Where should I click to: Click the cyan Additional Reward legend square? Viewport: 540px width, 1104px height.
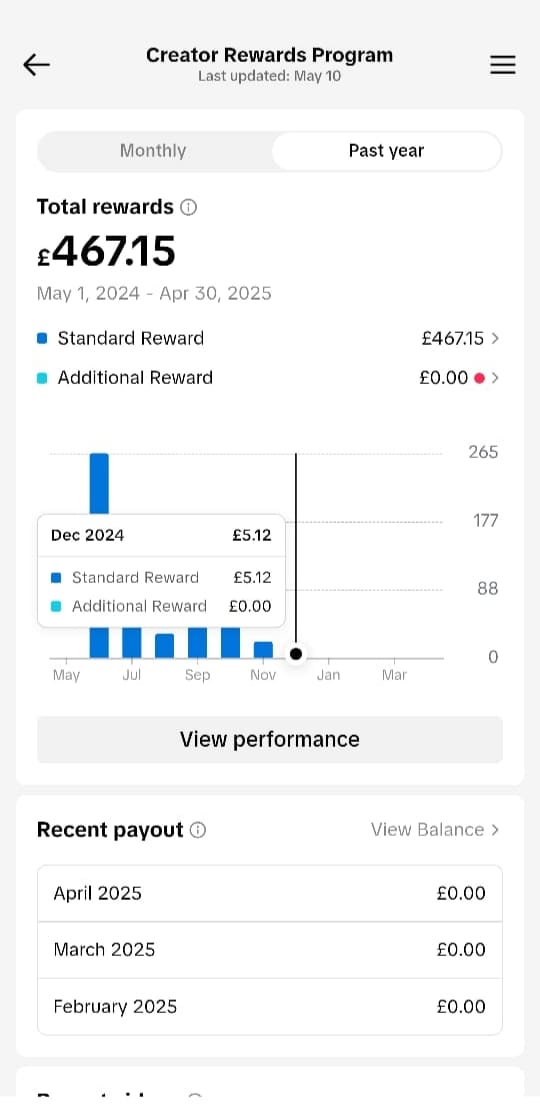tap(42, 378)
